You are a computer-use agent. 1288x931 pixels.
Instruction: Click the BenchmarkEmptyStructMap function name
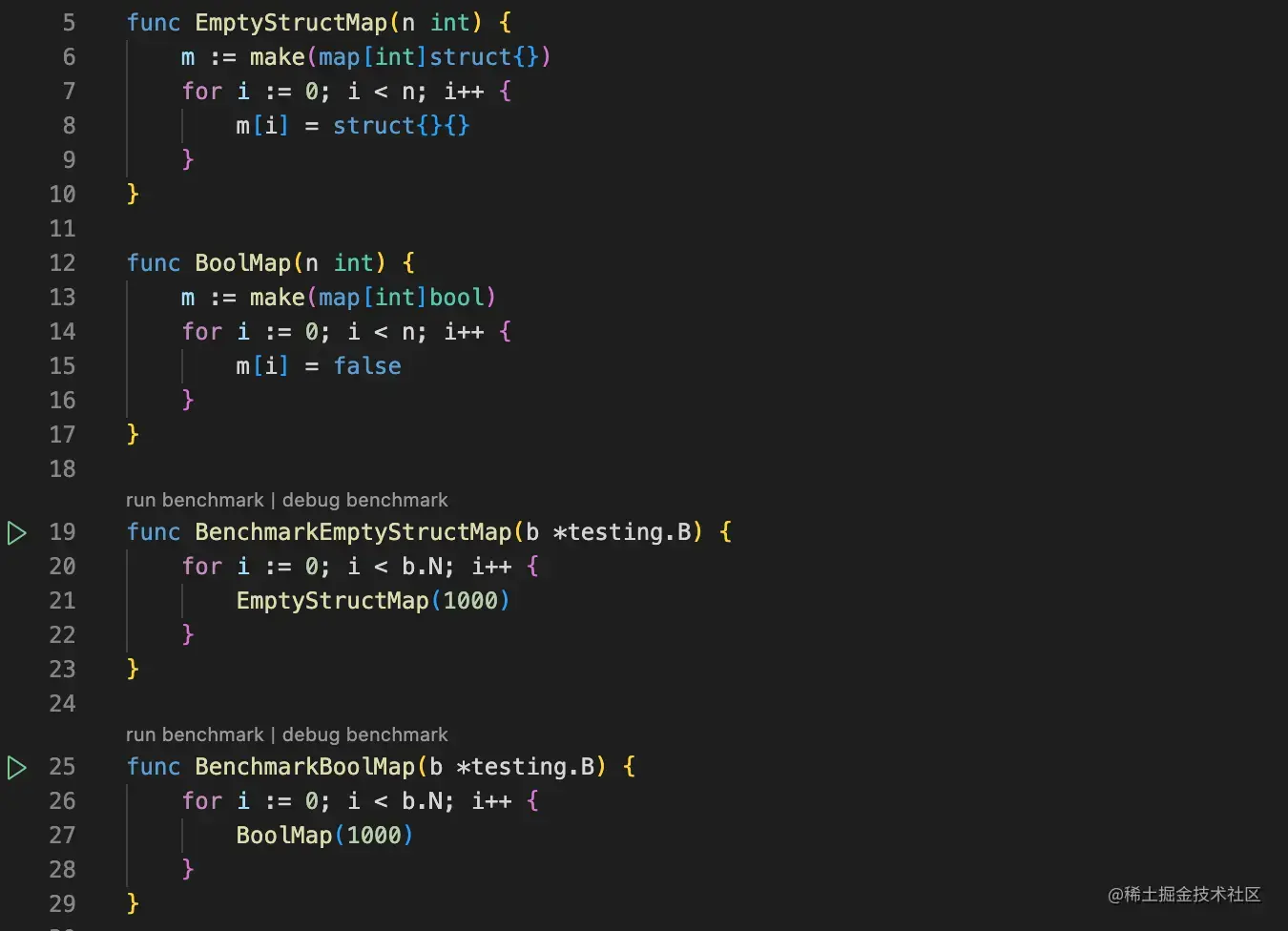[x=353, y=532]
